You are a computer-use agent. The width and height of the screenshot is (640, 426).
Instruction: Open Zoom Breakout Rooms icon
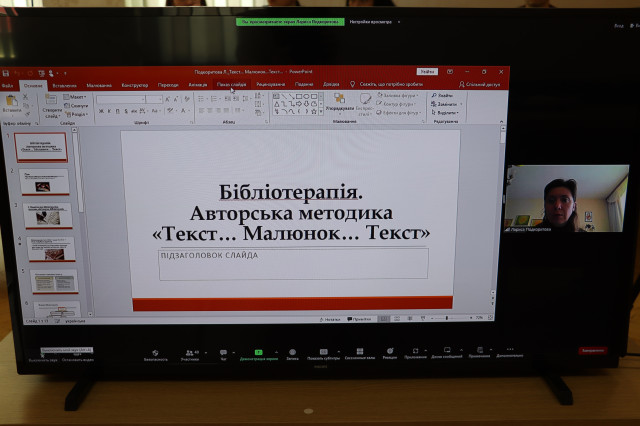pos(360,351)
